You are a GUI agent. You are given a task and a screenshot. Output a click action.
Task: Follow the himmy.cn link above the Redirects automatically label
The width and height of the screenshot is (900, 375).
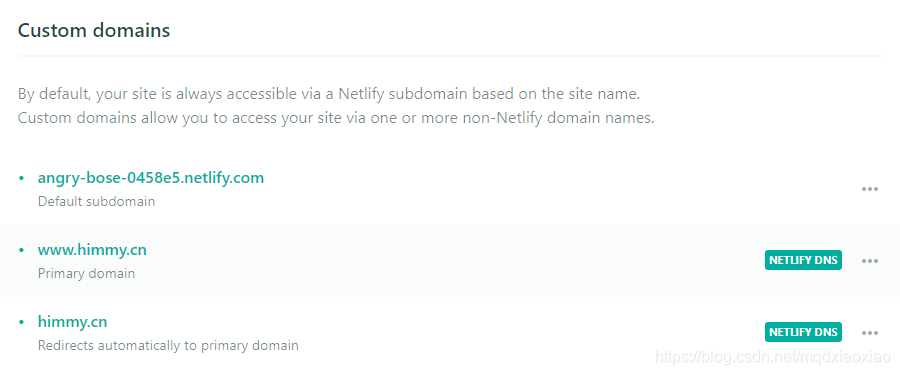coord(72,322)
